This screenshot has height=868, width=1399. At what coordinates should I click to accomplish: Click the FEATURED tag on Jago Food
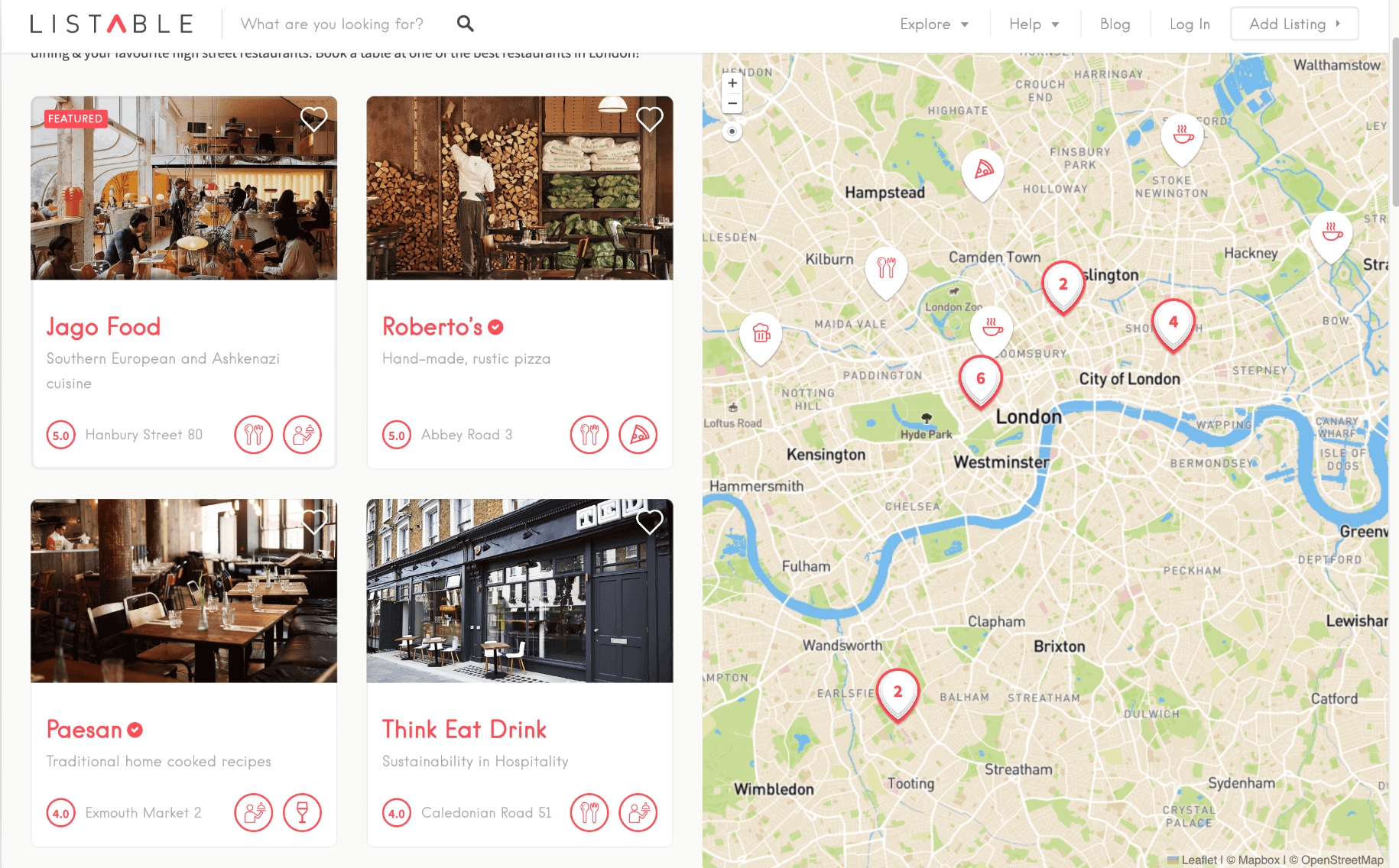point(75,118)
